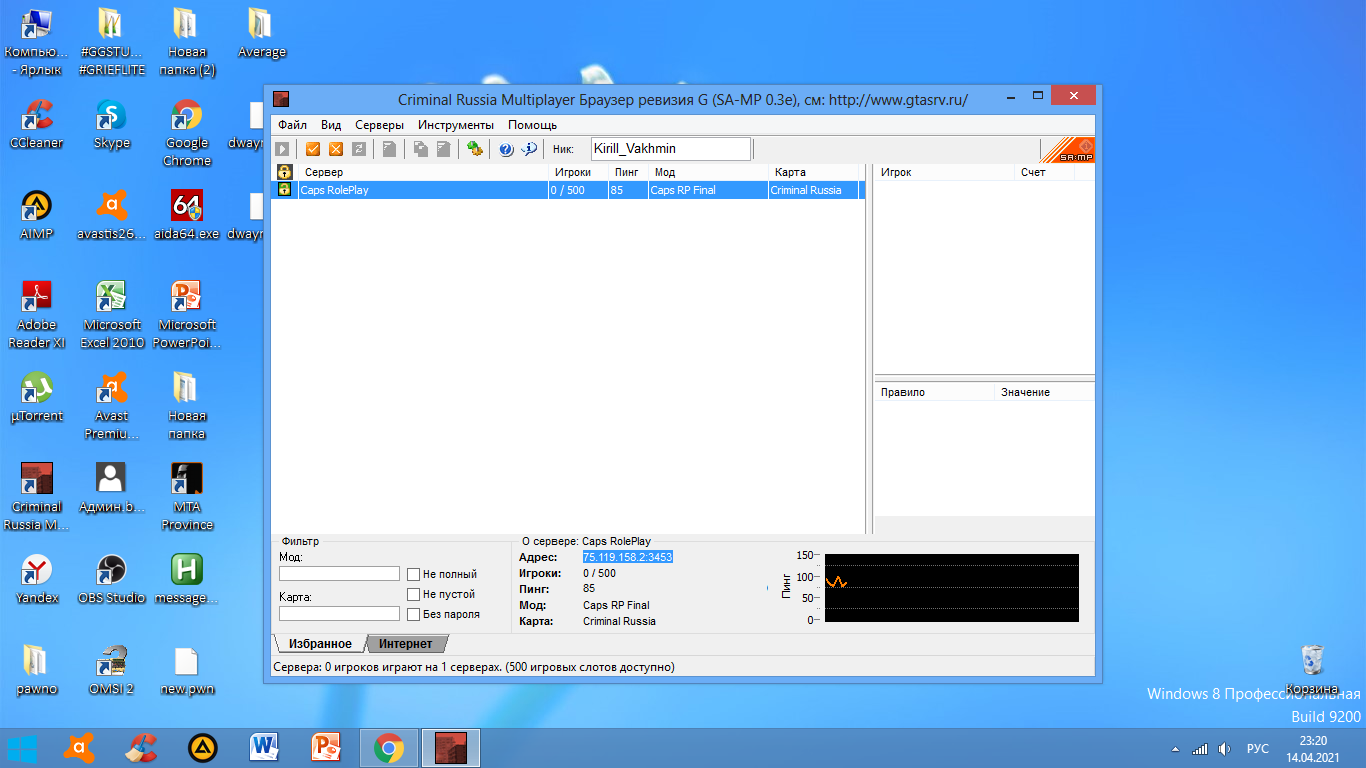This screenshot has height=768, width=1366.
Task: Click the Значение column header
Action: pyautogui.click(x=1044, y=392)
